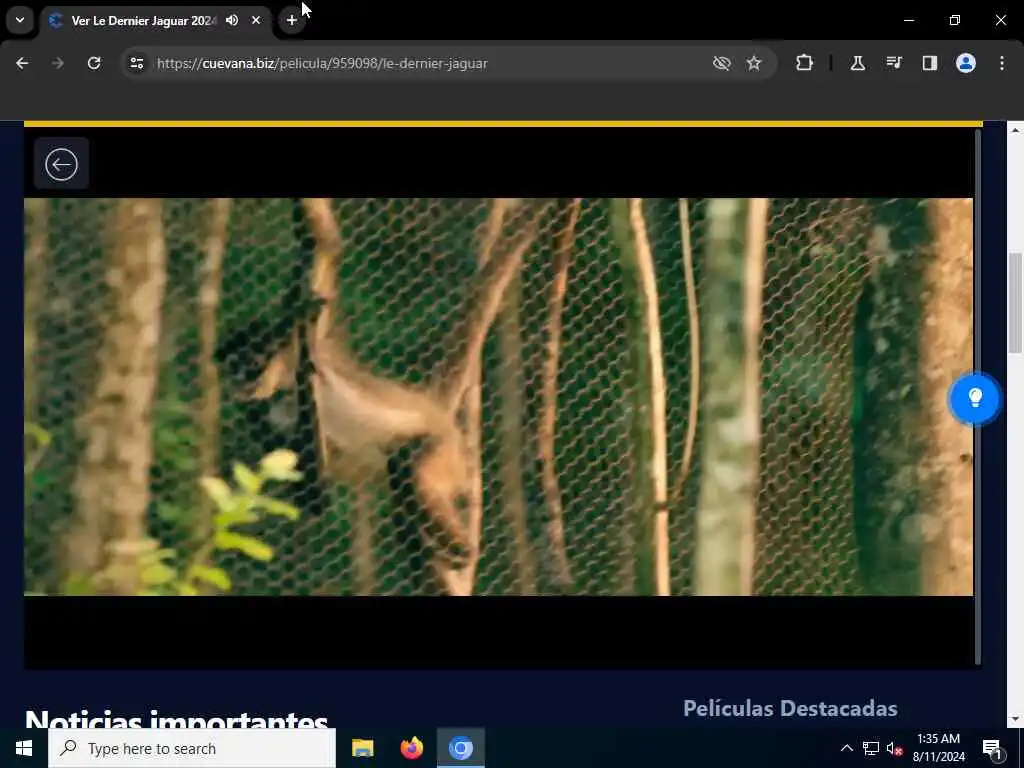The width and height of the screenshot is (1024, 768).
Task: Click the Películas Destacadas heading
Action: [790, 709]
